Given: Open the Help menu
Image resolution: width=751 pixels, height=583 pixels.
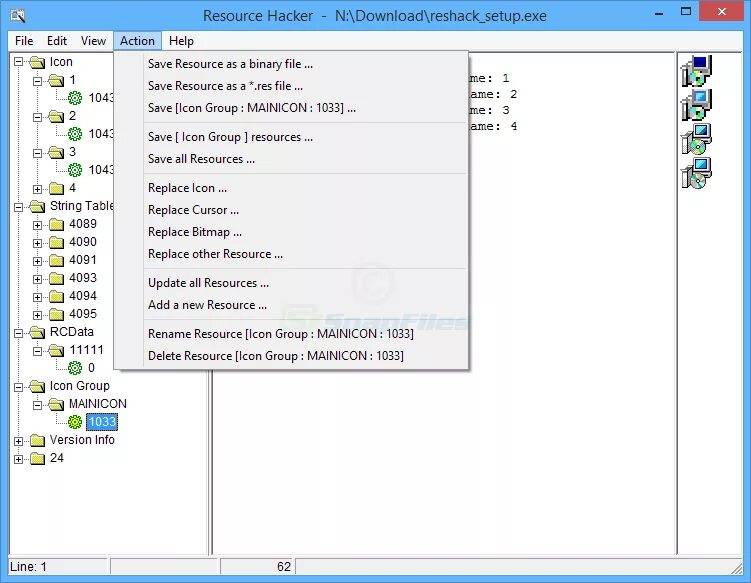Looking at the screenshot, I should (x=182, y=41).
